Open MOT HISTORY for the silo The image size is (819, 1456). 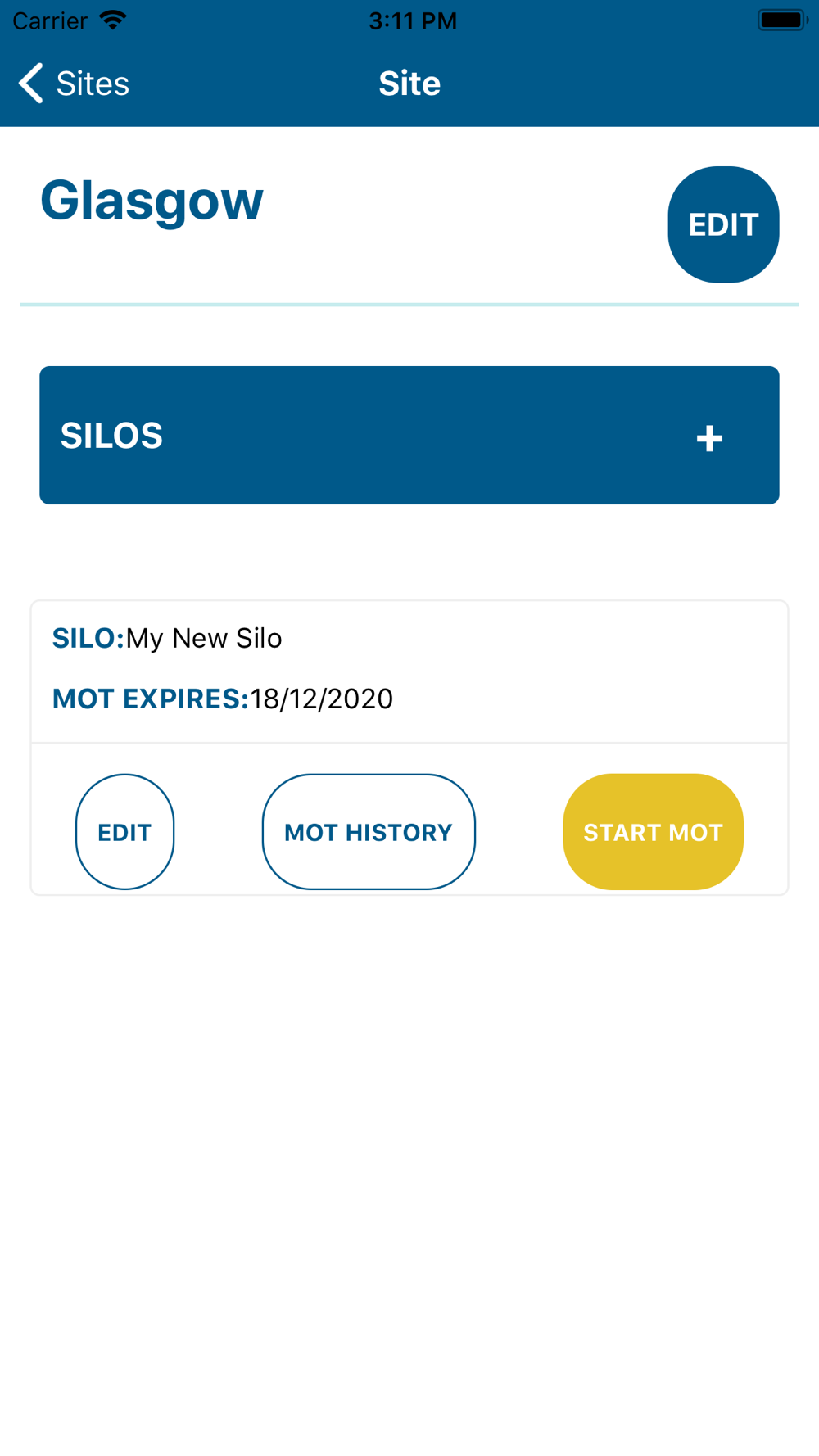click(369, 832)
